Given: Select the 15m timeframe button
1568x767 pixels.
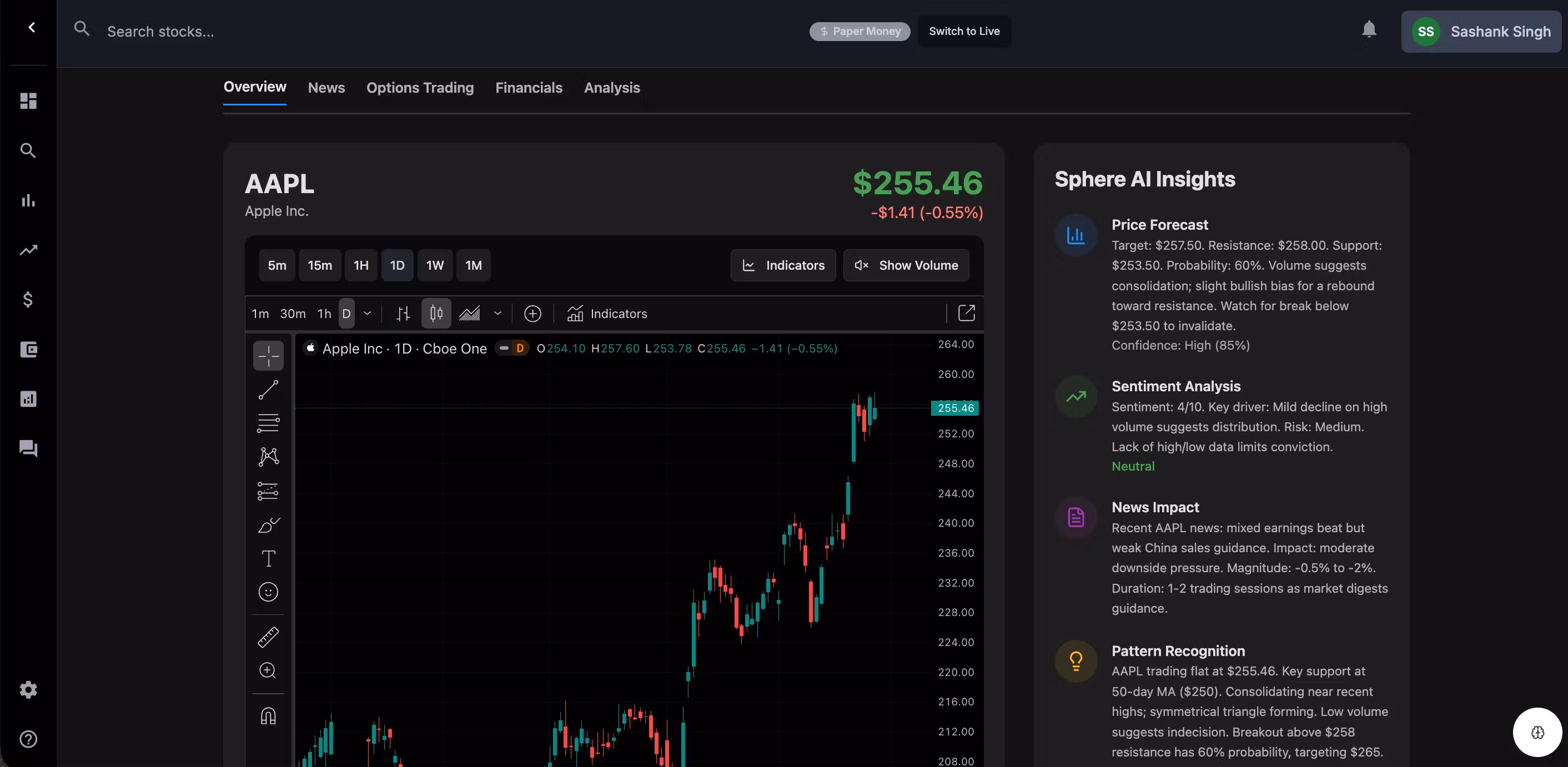Looking at the screenshot, I should 320,265.
